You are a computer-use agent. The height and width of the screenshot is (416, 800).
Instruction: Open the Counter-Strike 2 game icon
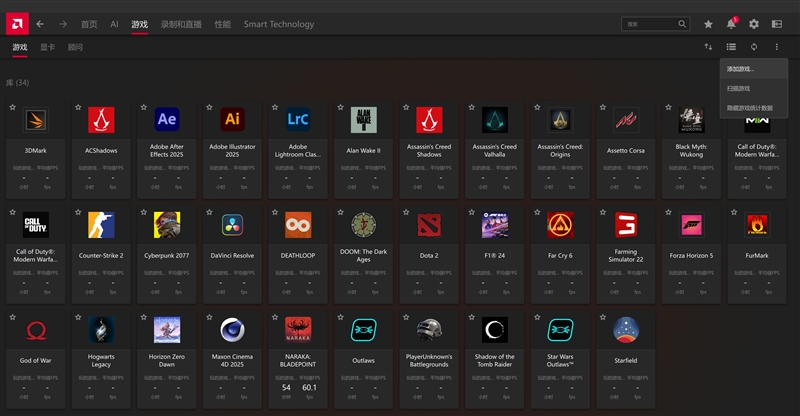pyautogui.click(x=101, y=225)
